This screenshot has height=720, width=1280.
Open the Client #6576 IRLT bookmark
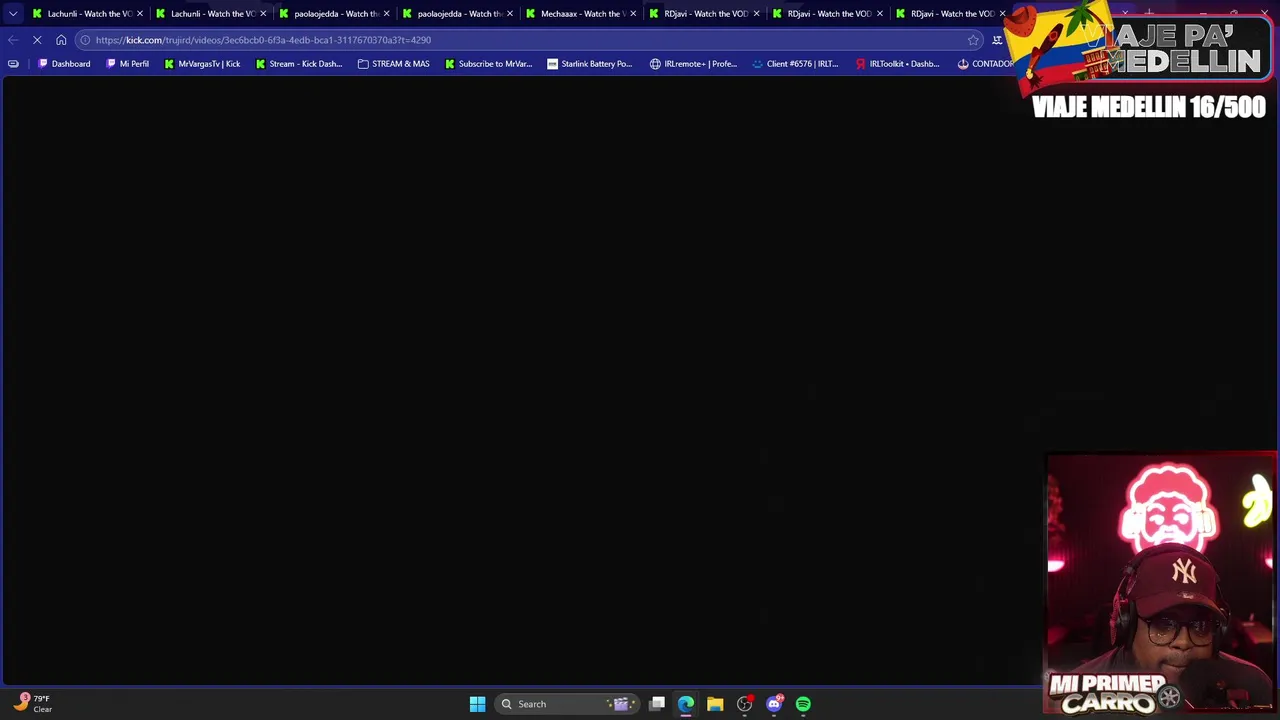(795, 64)
